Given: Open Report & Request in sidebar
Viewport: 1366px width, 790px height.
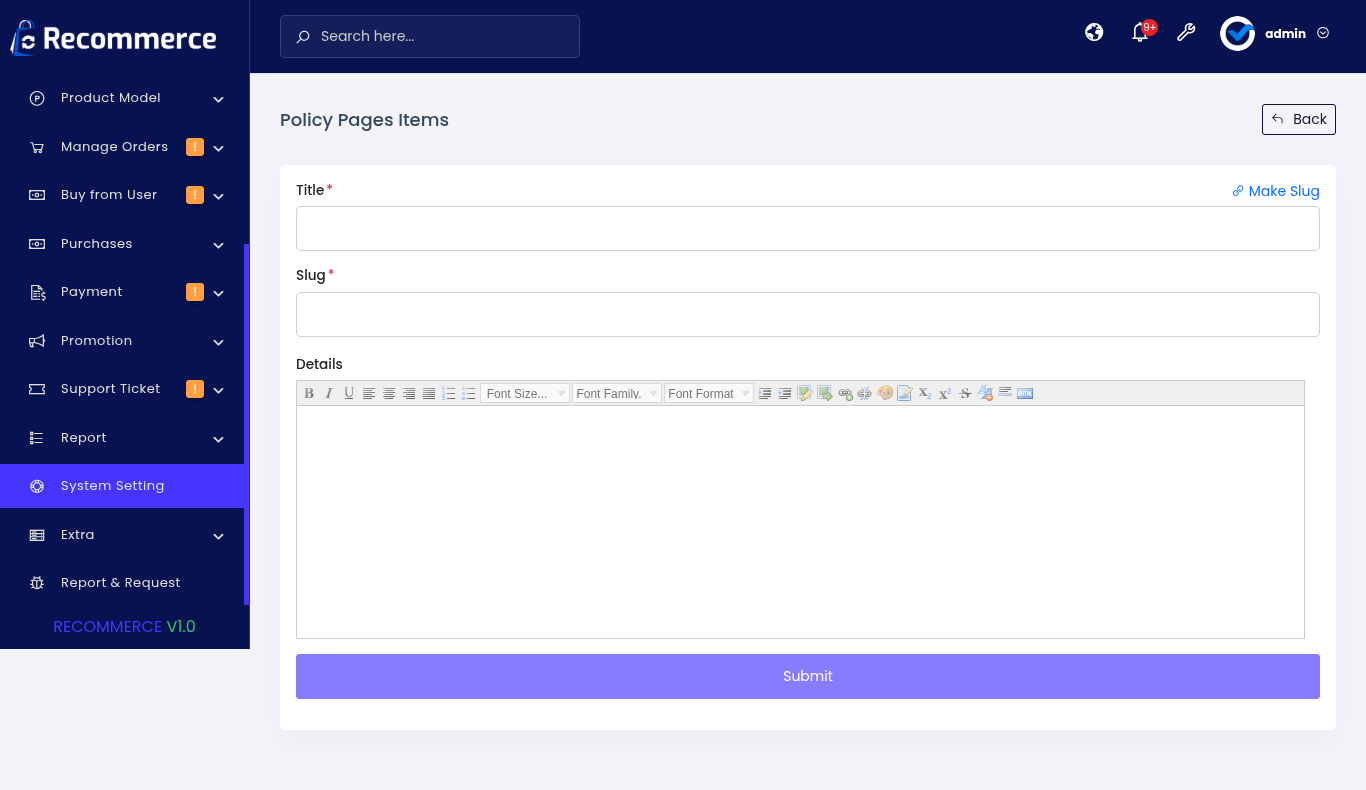Looking at the screenshot, I should coord(122,583).
